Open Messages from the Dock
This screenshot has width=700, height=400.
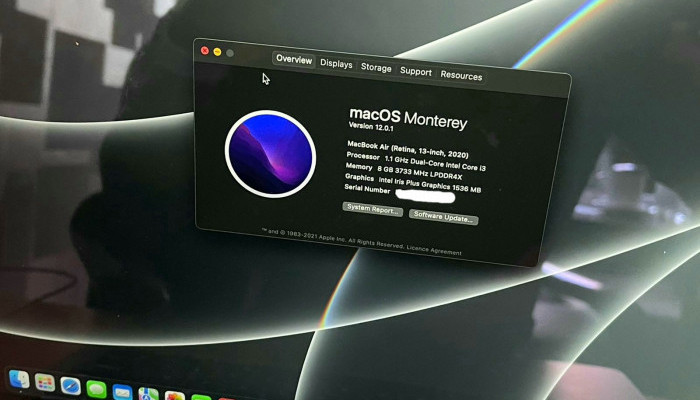[x=96, y=390]
